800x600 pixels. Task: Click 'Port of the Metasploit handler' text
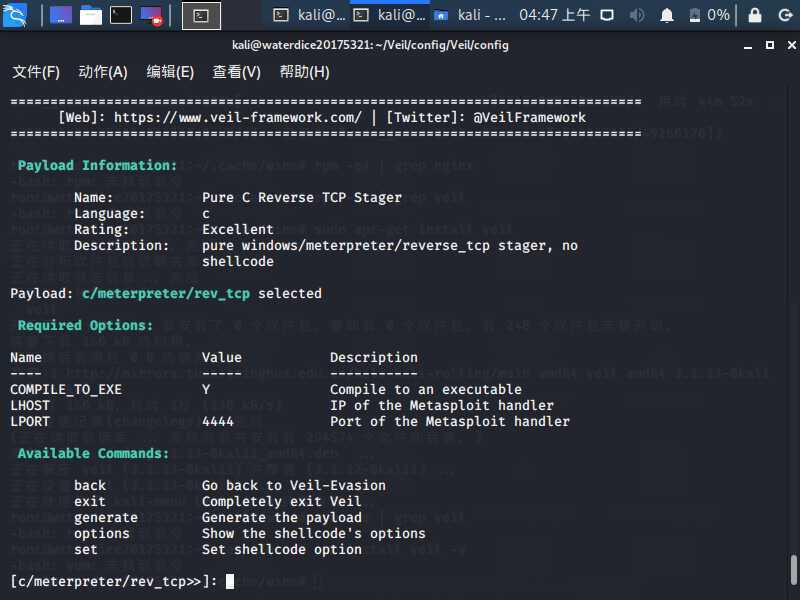click(449, 422)
